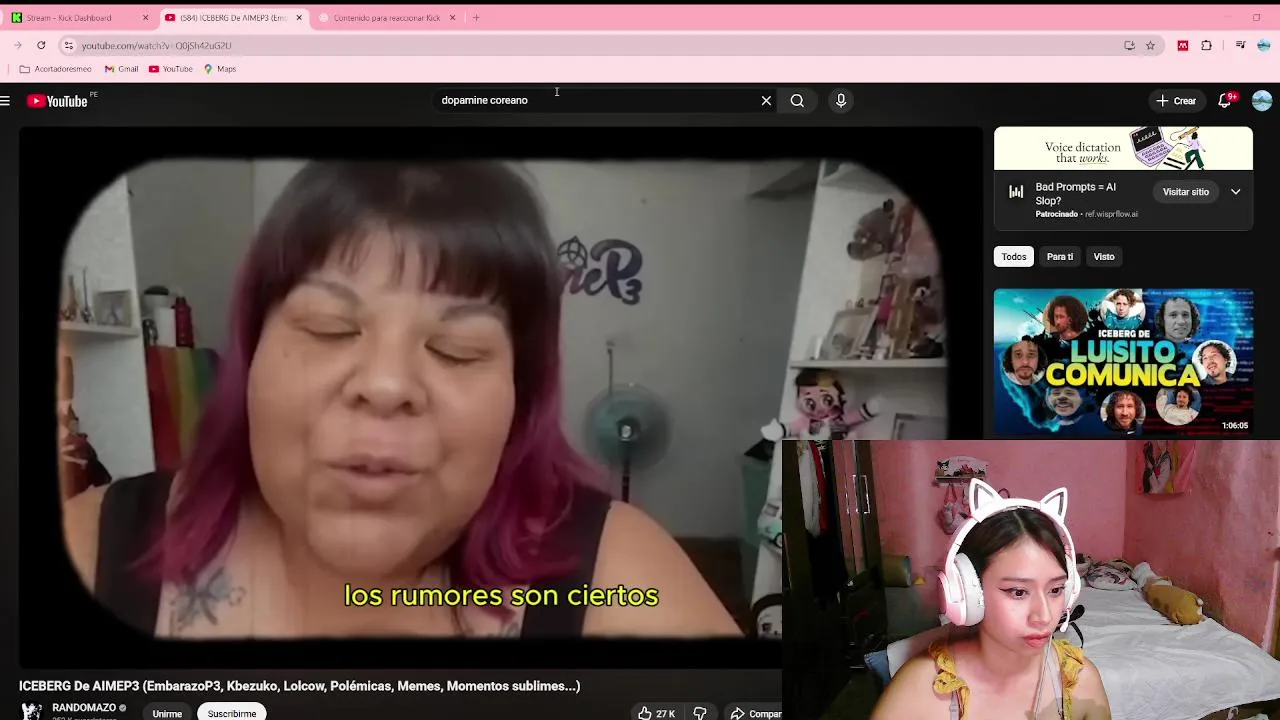Click the install app icon in address bar

pos(1129,45)
